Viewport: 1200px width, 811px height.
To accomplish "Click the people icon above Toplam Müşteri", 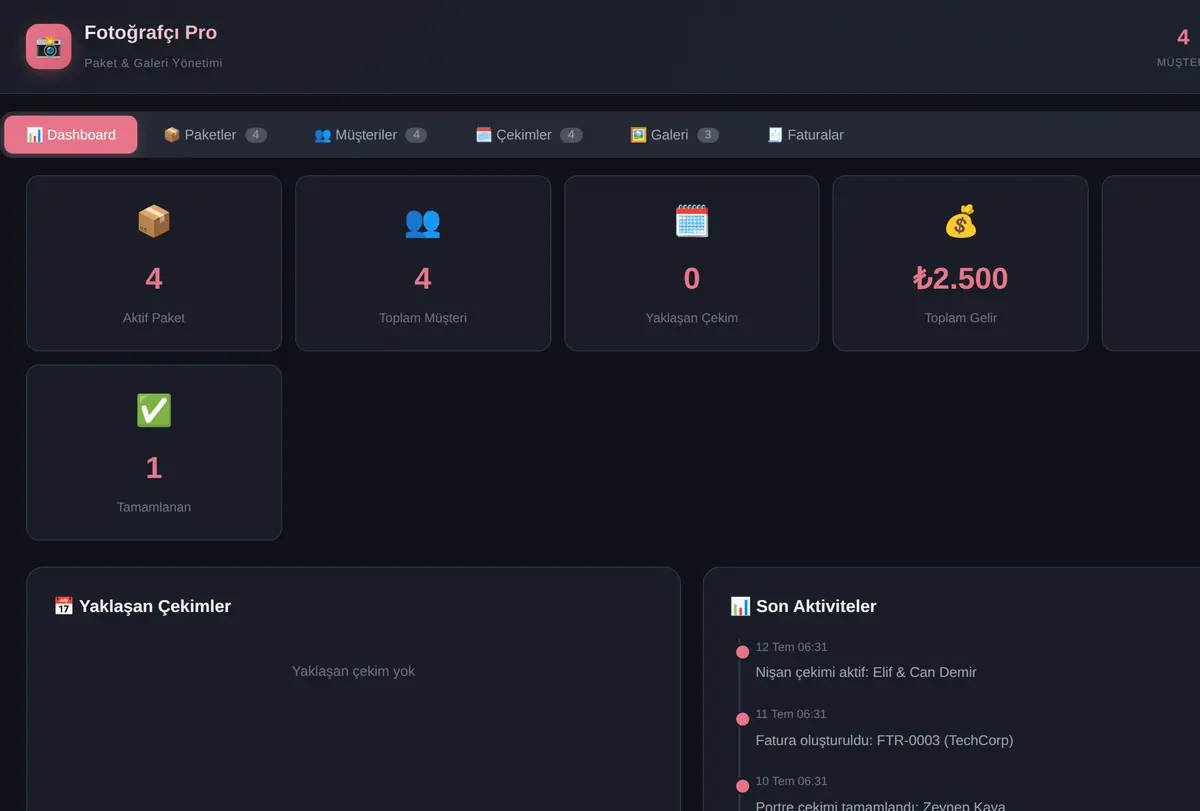I will [423, 221].
